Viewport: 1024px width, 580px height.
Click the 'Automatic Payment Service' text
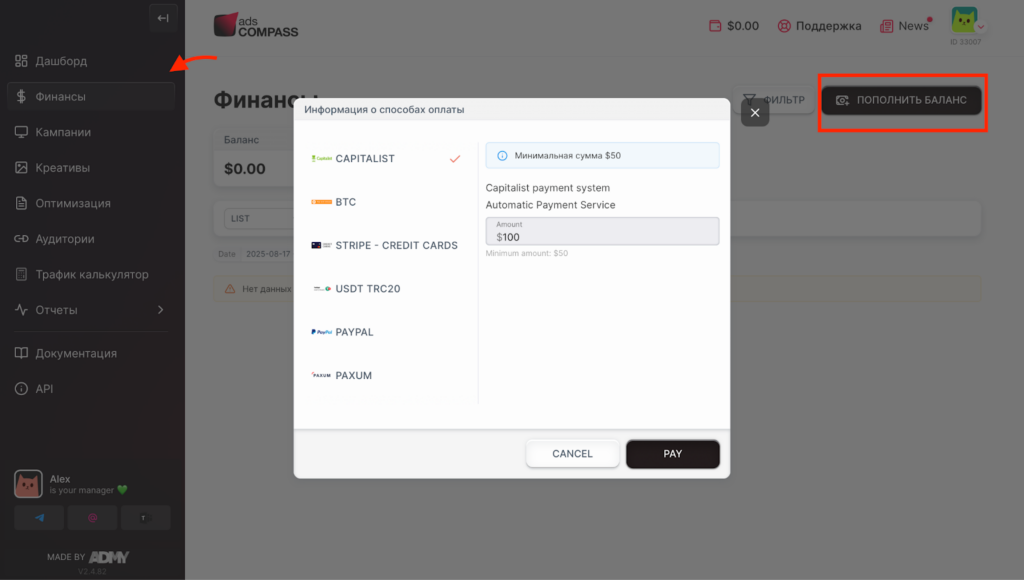(x=551, y=205)
